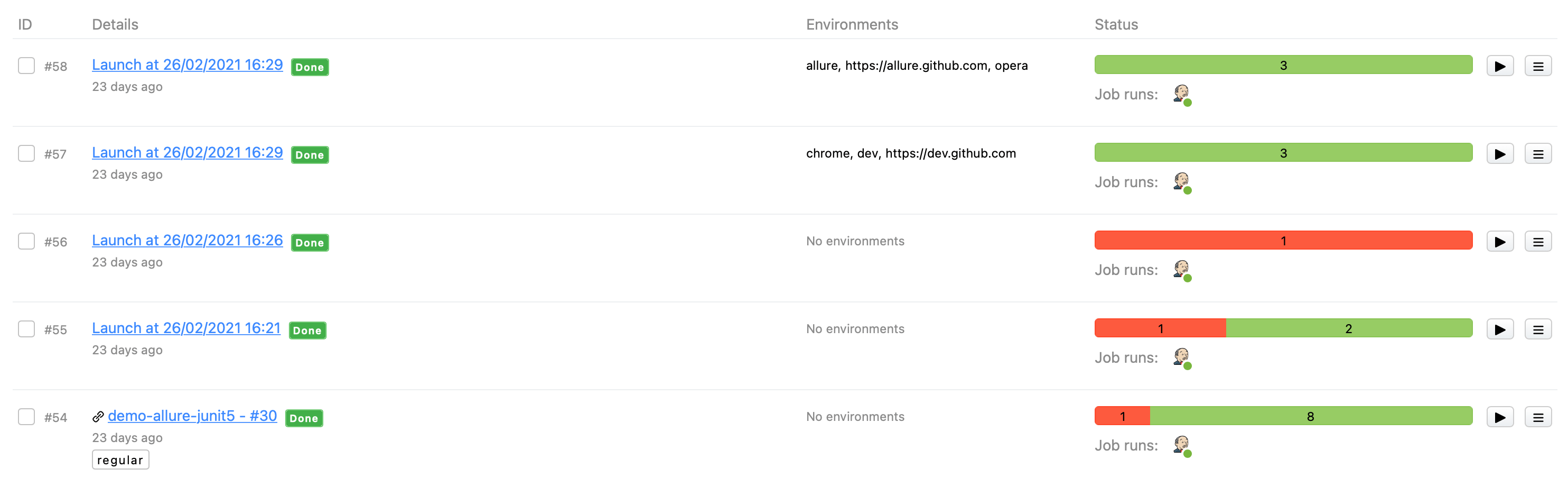Click the regular tag on launch #54
Screen dimensions: 1568x496
coord(120,460)
